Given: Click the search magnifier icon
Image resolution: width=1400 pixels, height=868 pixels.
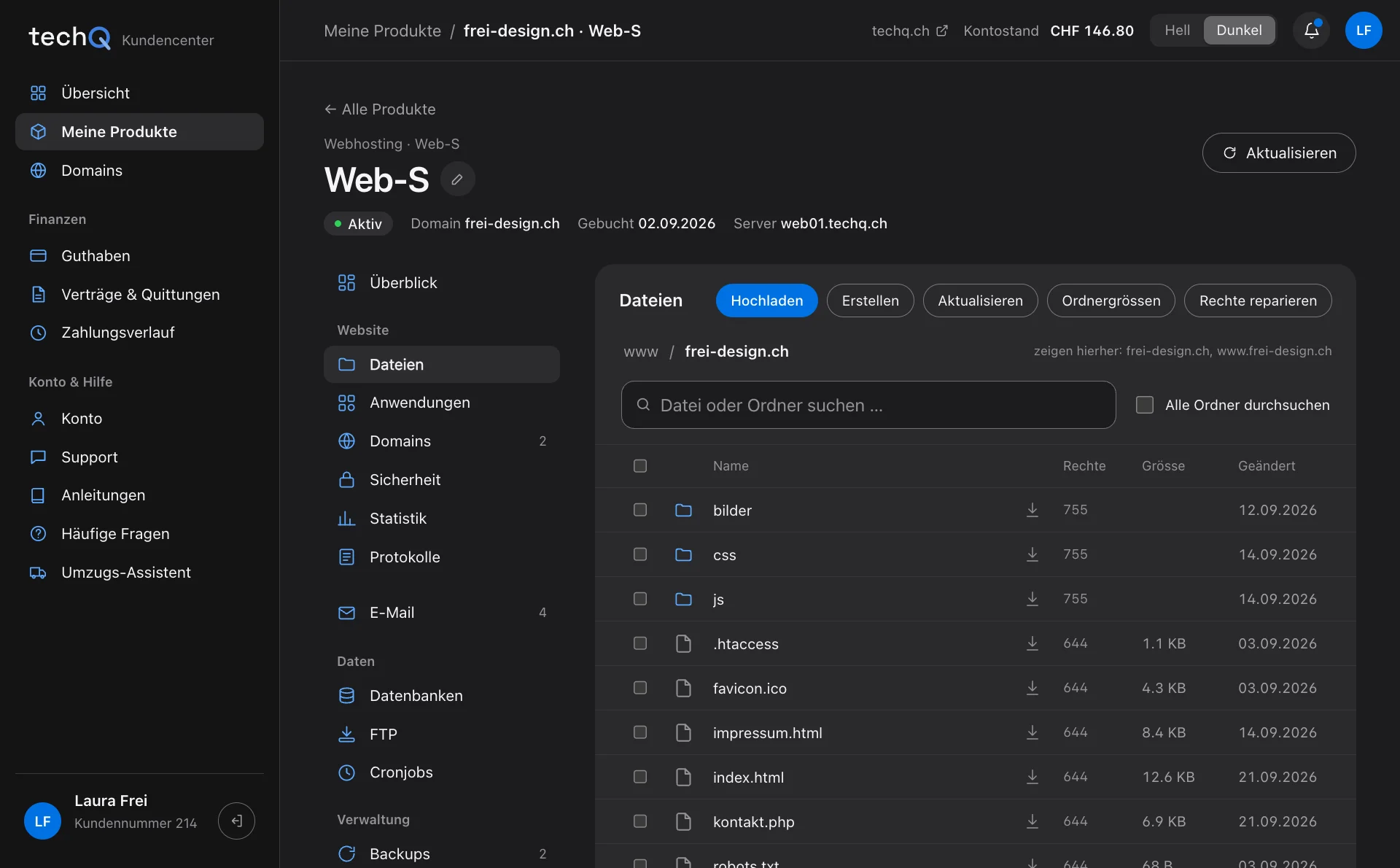Looking at the screenshot, I should click(x=643, y=405).
